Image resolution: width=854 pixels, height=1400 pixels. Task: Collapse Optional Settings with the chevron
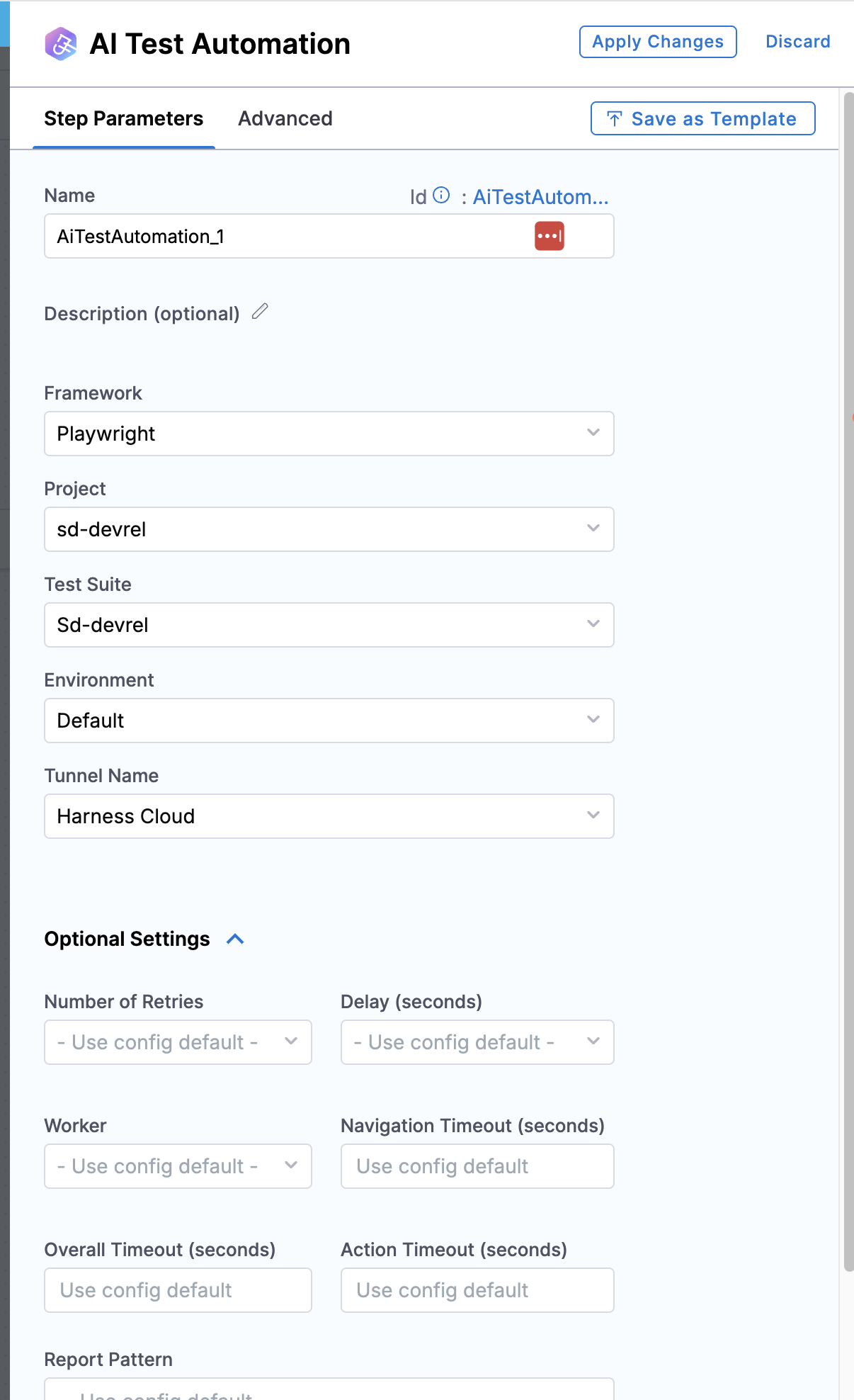(x=235, y=939)
